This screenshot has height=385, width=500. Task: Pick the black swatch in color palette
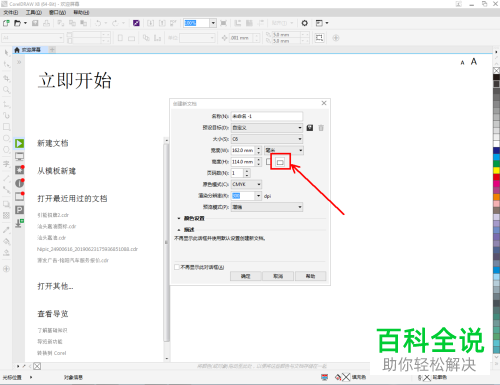496,77
